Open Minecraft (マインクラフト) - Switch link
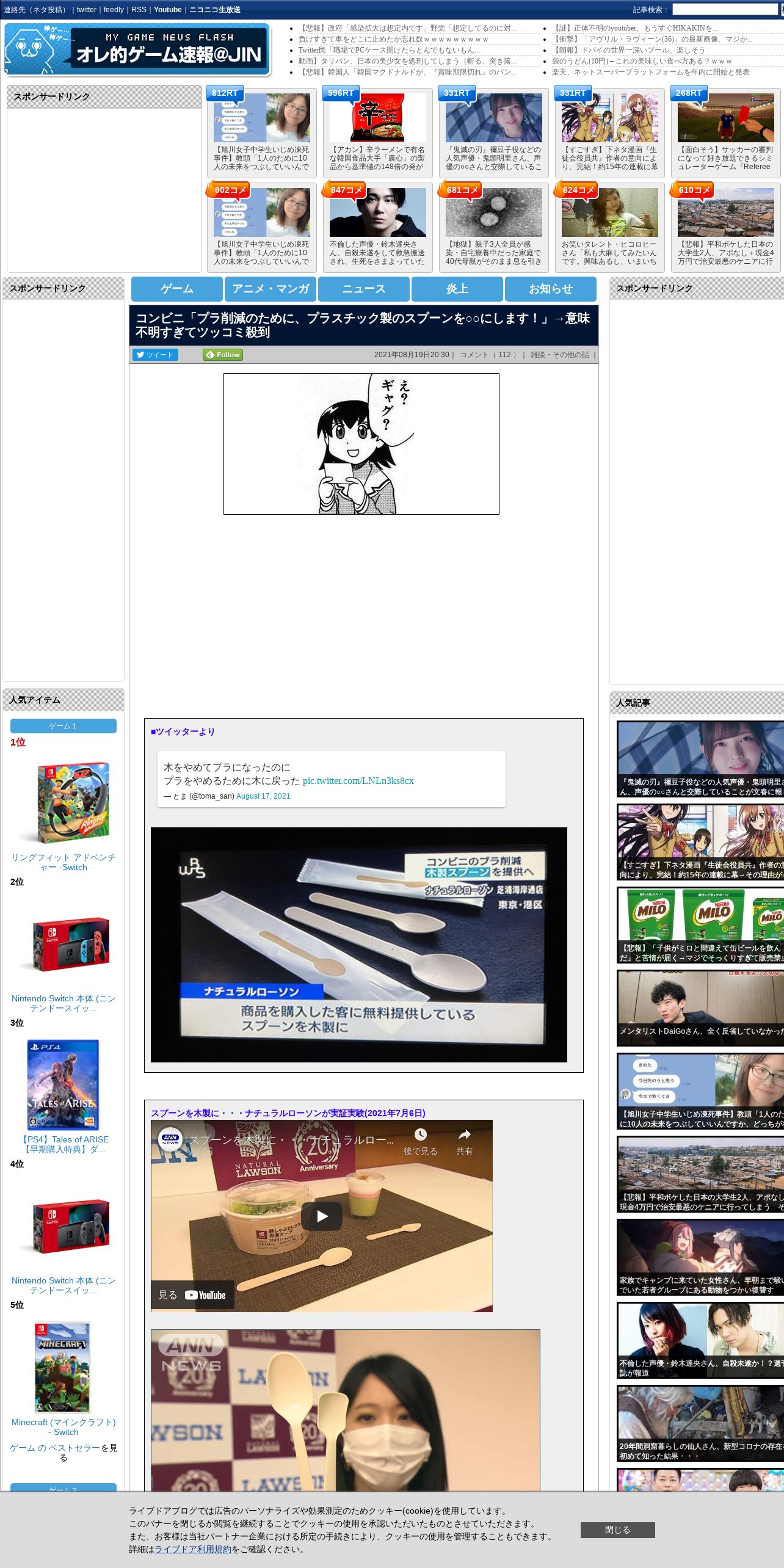 pos(64,1427)
